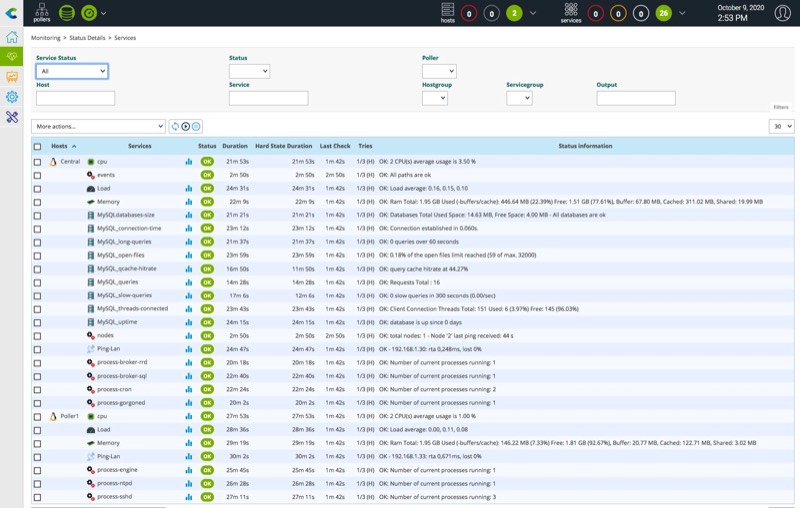Image resolution: width=800 pixels, height=508 pixels.
Task: Select the MySQL_queries row checkbox
Action: (x=38, y=282)
